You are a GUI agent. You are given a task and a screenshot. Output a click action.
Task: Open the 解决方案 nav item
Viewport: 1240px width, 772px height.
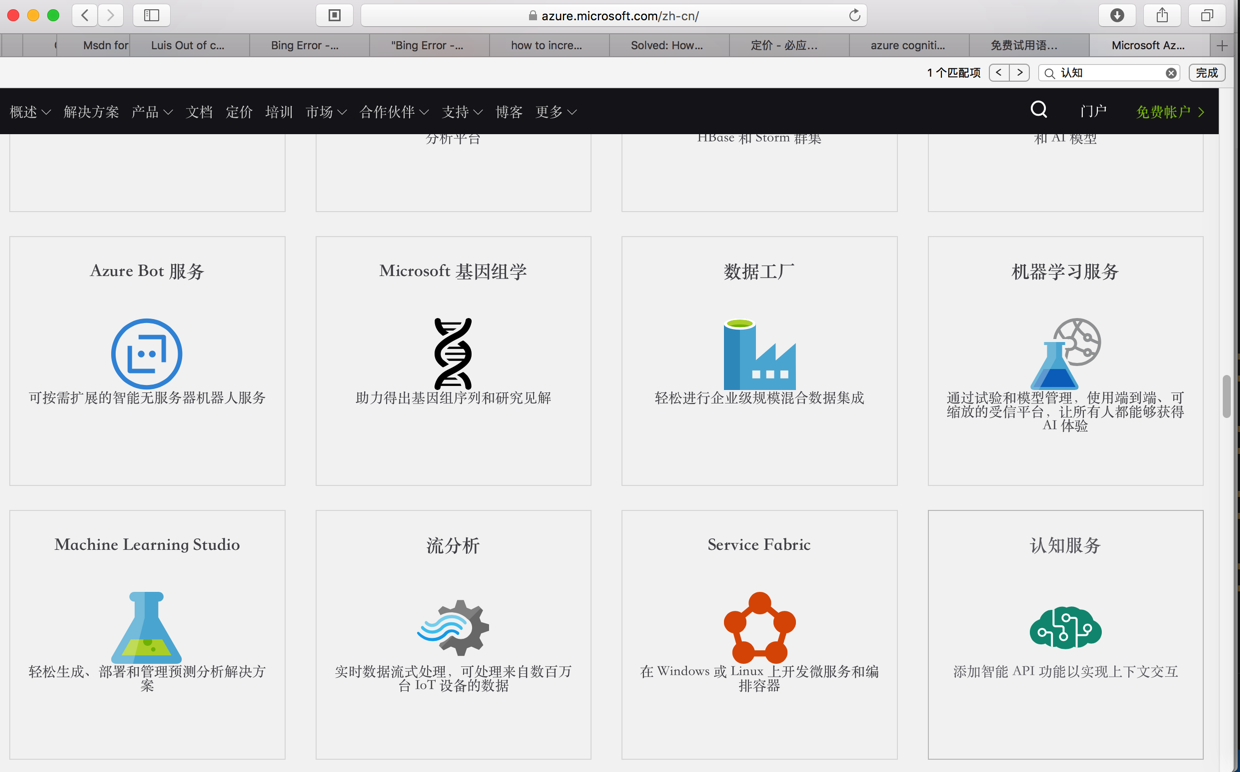[91, 112]
